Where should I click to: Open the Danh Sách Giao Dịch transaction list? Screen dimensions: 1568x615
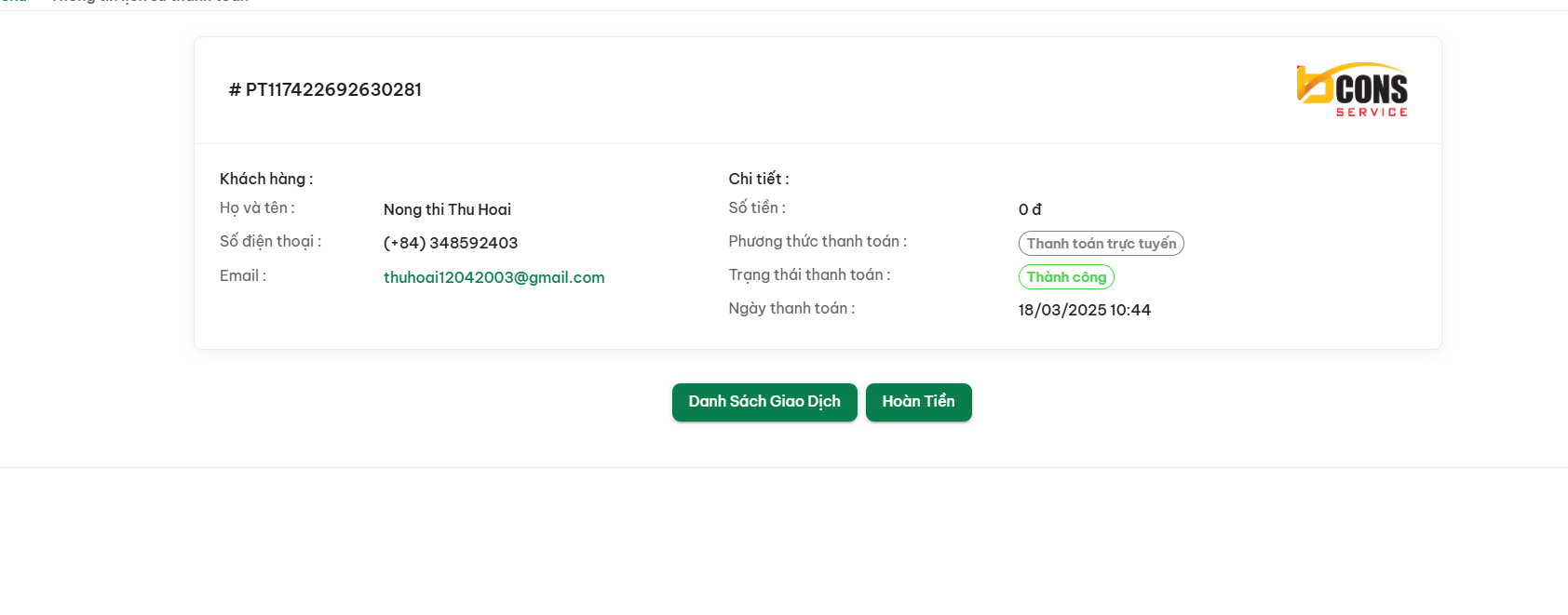pos(764,402)
